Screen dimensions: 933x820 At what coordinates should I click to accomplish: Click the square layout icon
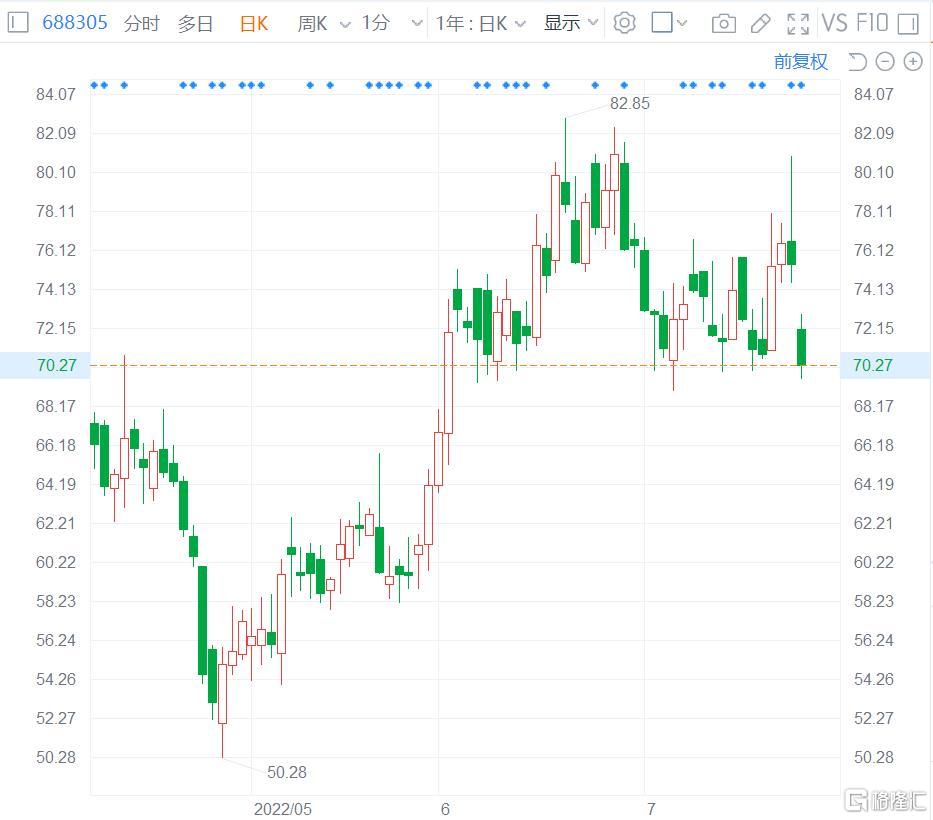pyautogui.click(x=662, y=23)
